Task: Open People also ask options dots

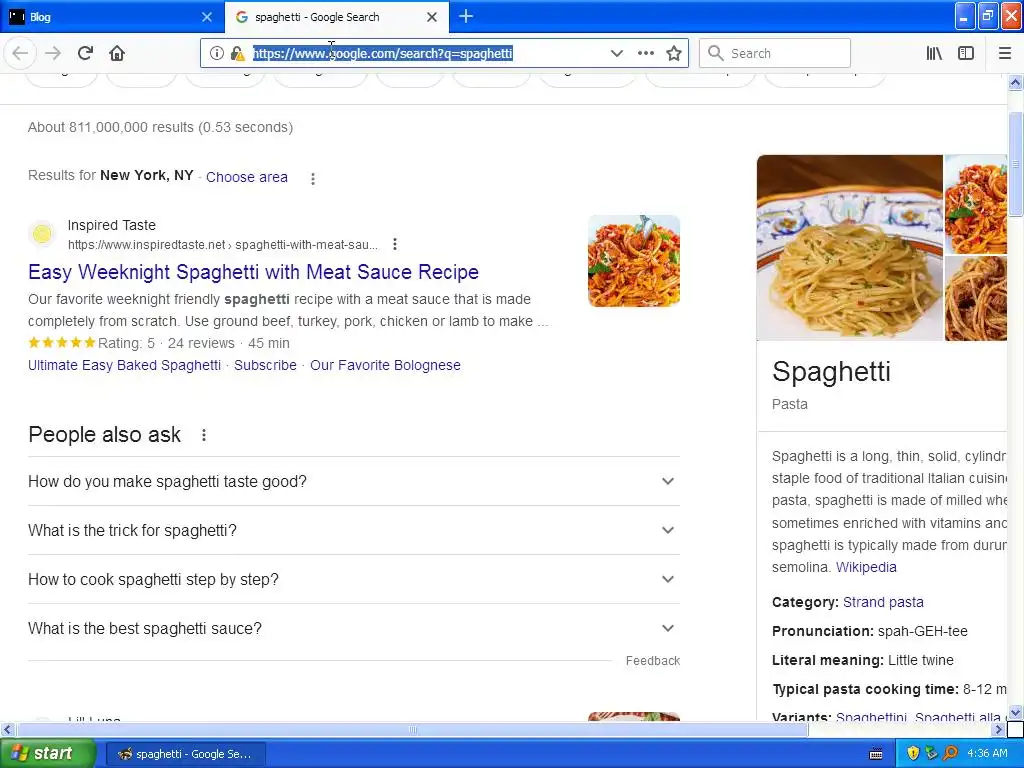Action: click(x=204, y=435)
